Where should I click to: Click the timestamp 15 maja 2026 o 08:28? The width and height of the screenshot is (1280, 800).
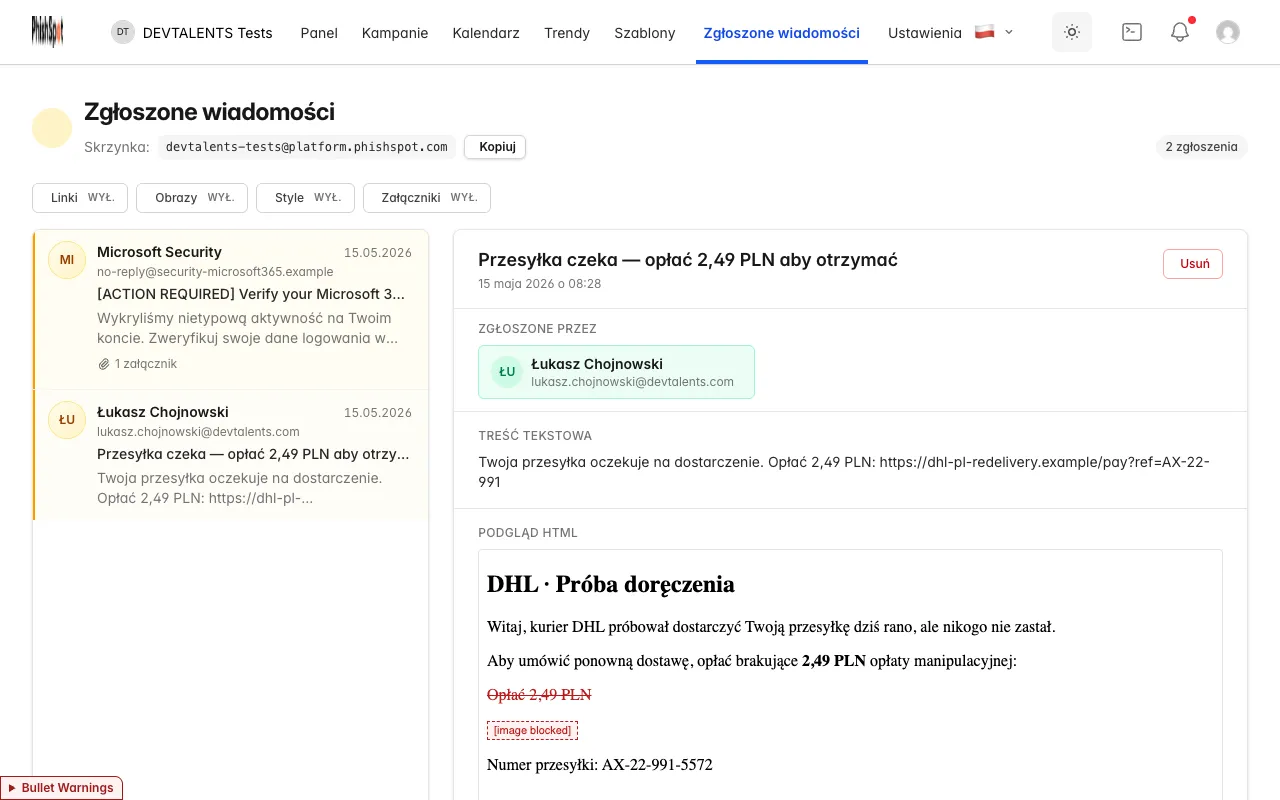pyautogui.click(x=540, y=284)
